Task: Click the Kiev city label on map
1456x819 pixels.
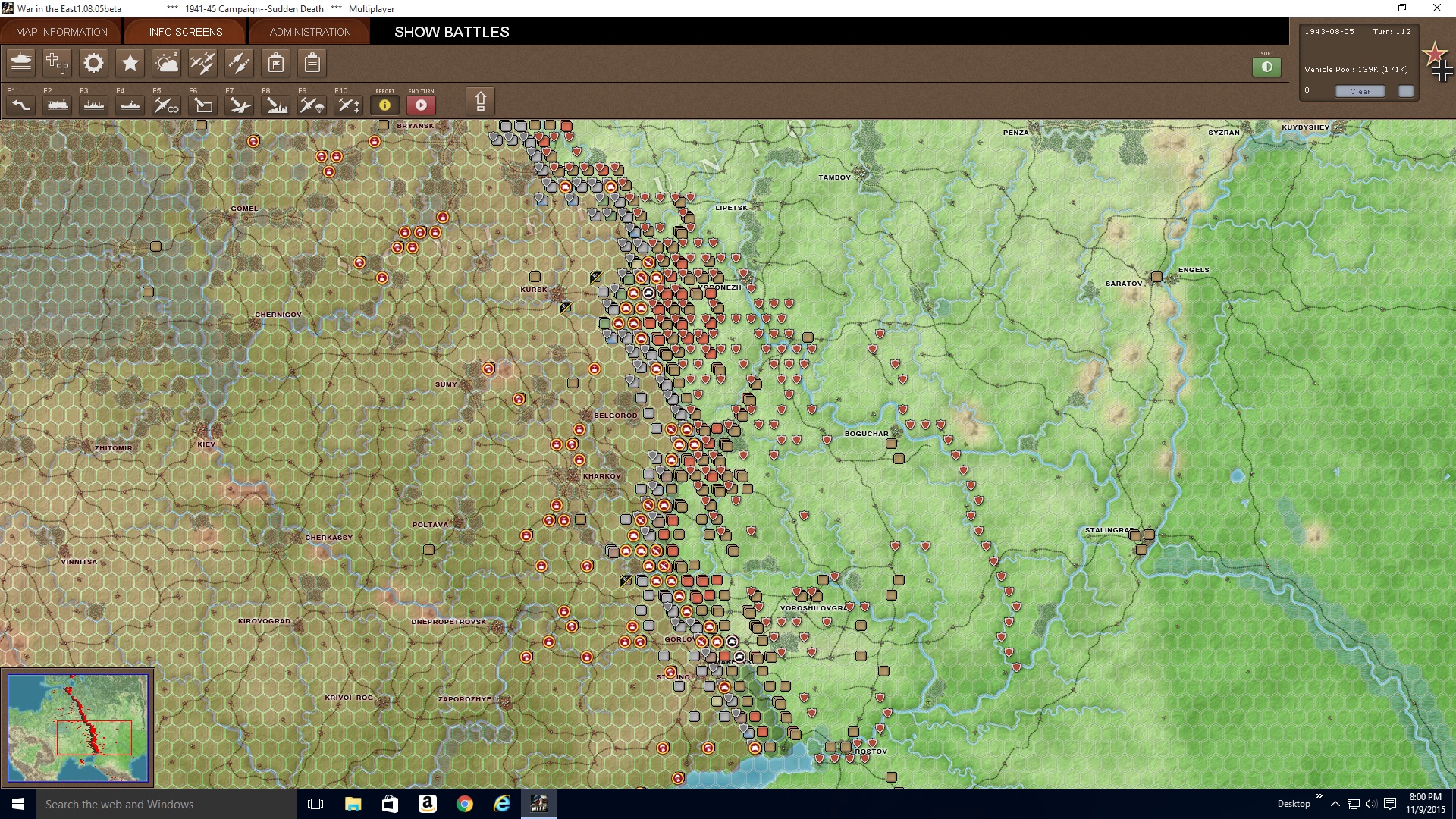Action: point(206,444)
